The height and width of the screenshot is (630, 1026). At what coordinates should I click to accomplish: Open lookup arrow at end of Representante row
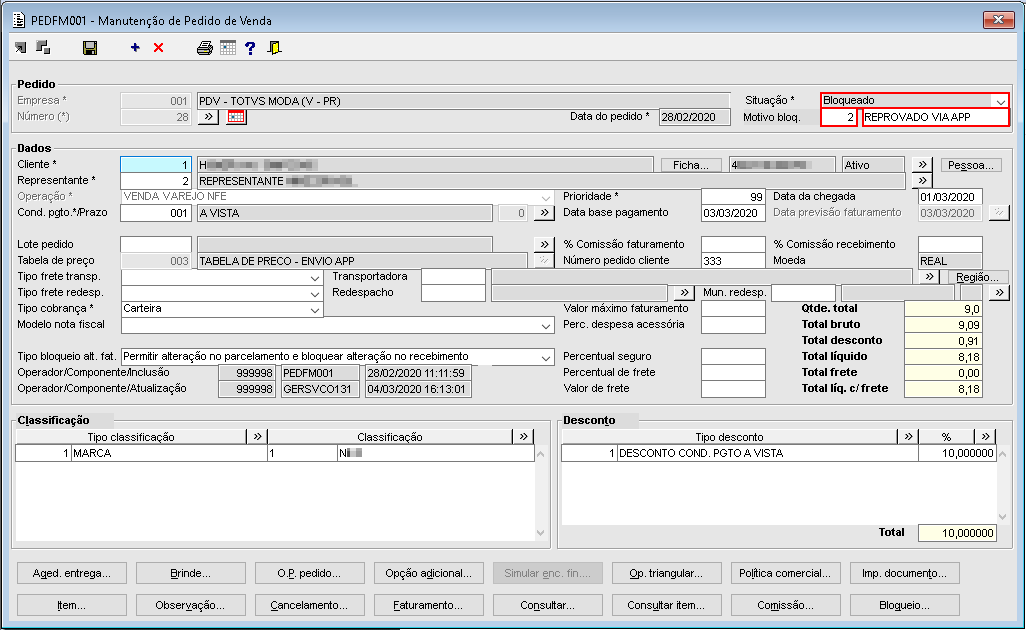(922, 181)
